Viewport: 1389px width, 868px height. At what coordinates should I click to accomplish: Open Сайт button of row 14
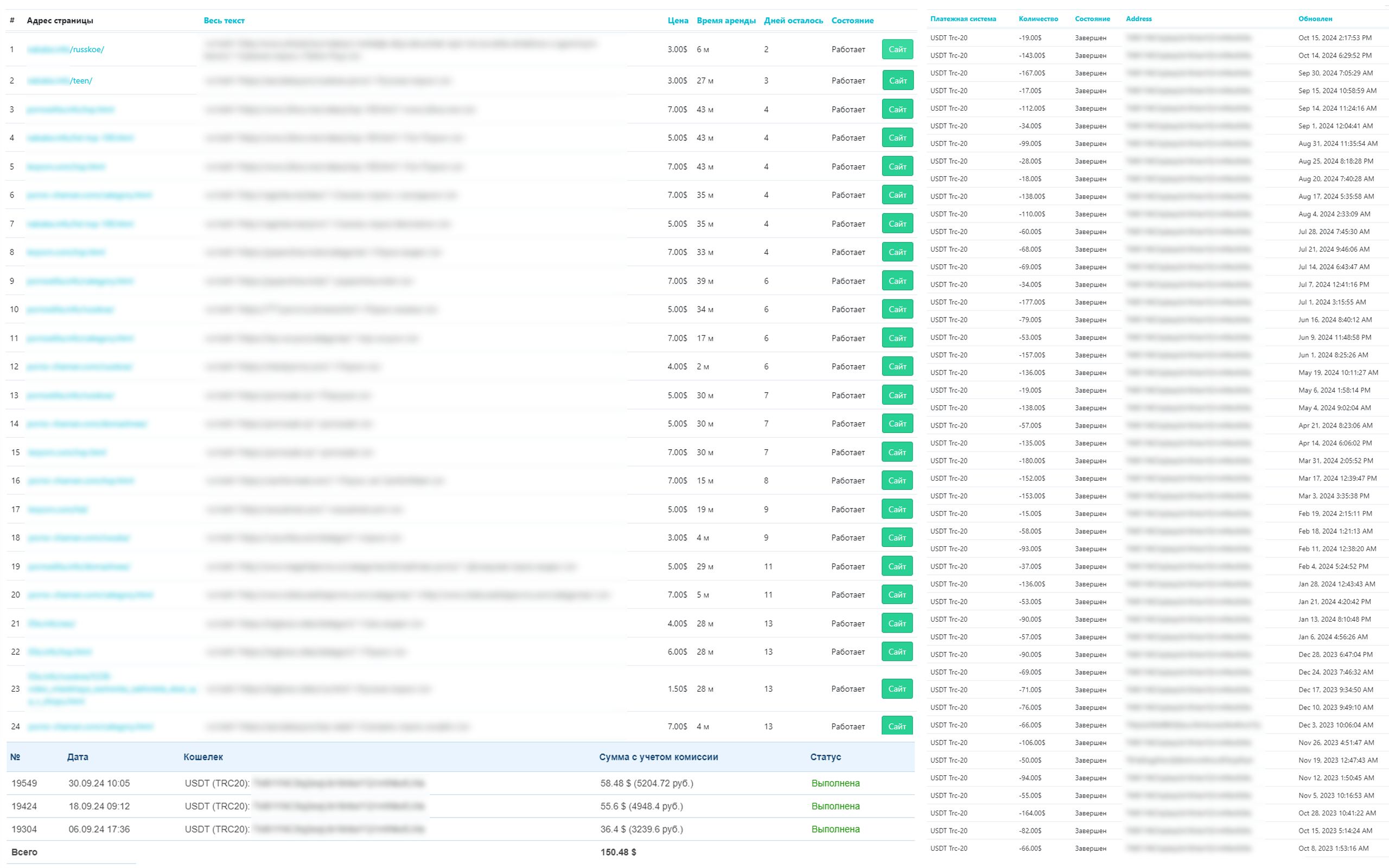897,424
